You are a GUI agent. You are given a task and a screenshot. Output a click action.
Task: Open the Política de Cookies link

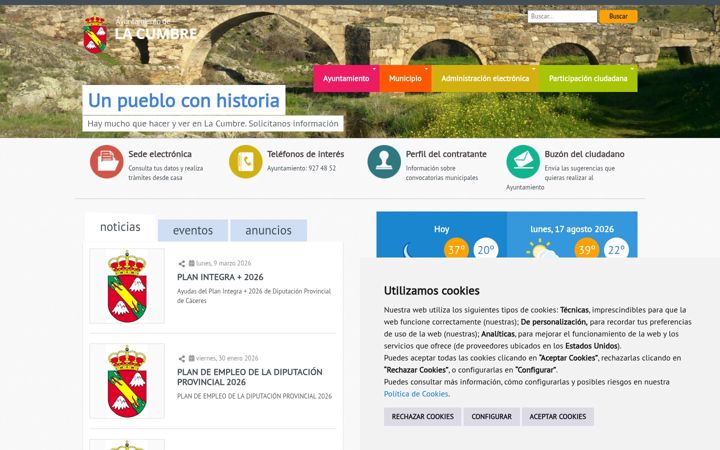416,394
